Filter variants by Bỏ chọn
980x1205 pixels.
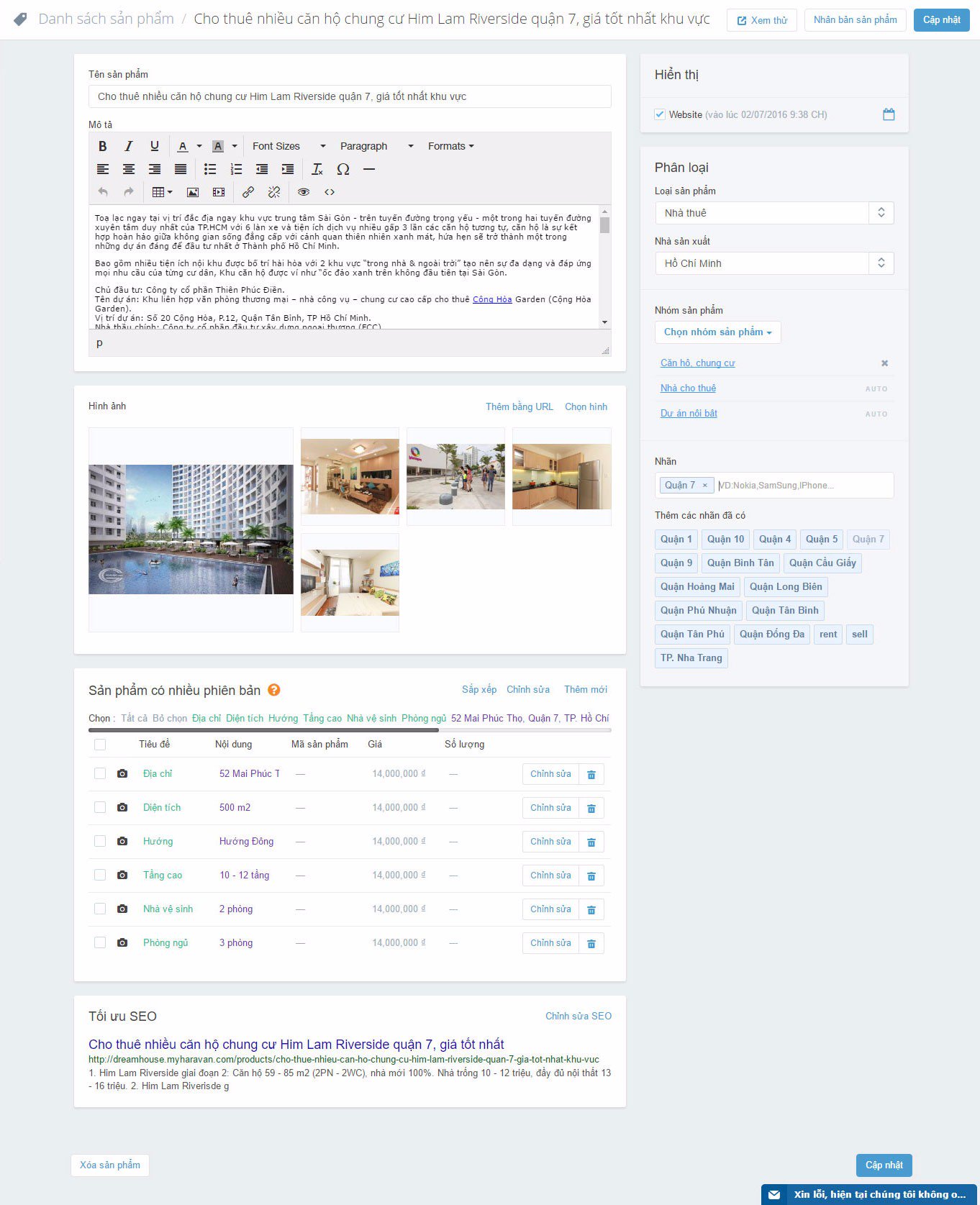tap(170, 718)
